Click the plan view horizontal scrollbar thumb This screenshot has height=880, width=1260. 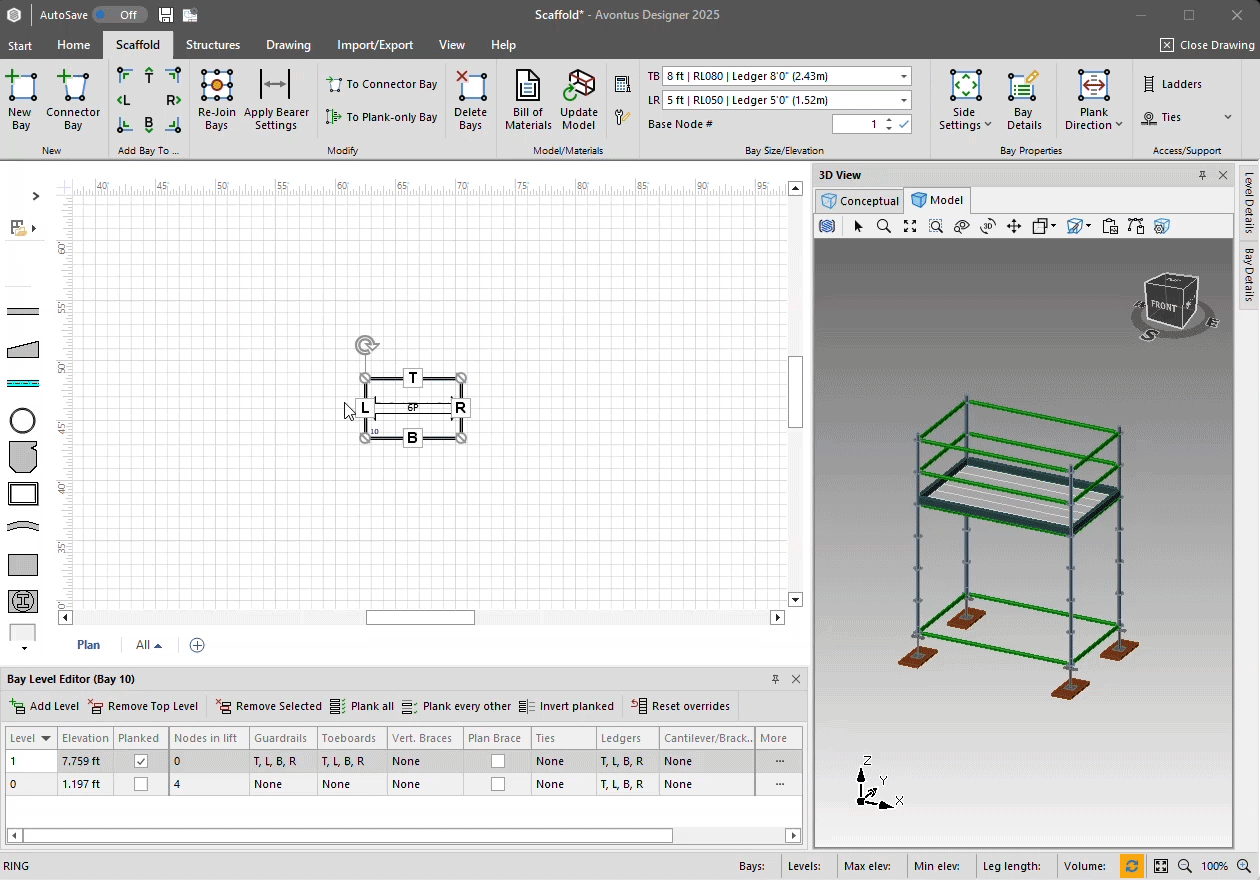click(420, 618)
